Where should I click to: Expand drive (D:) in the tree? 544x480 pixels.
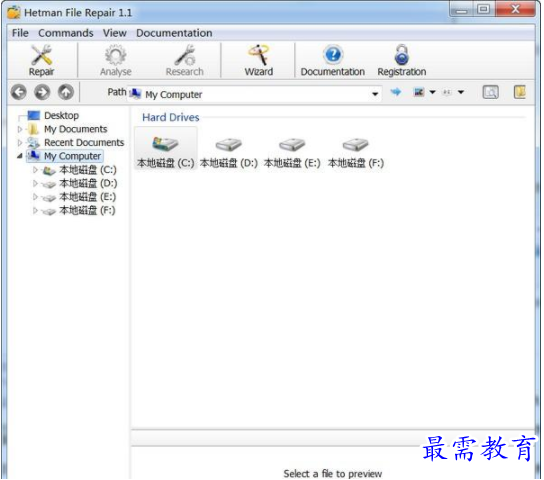(x=35, y=183)
